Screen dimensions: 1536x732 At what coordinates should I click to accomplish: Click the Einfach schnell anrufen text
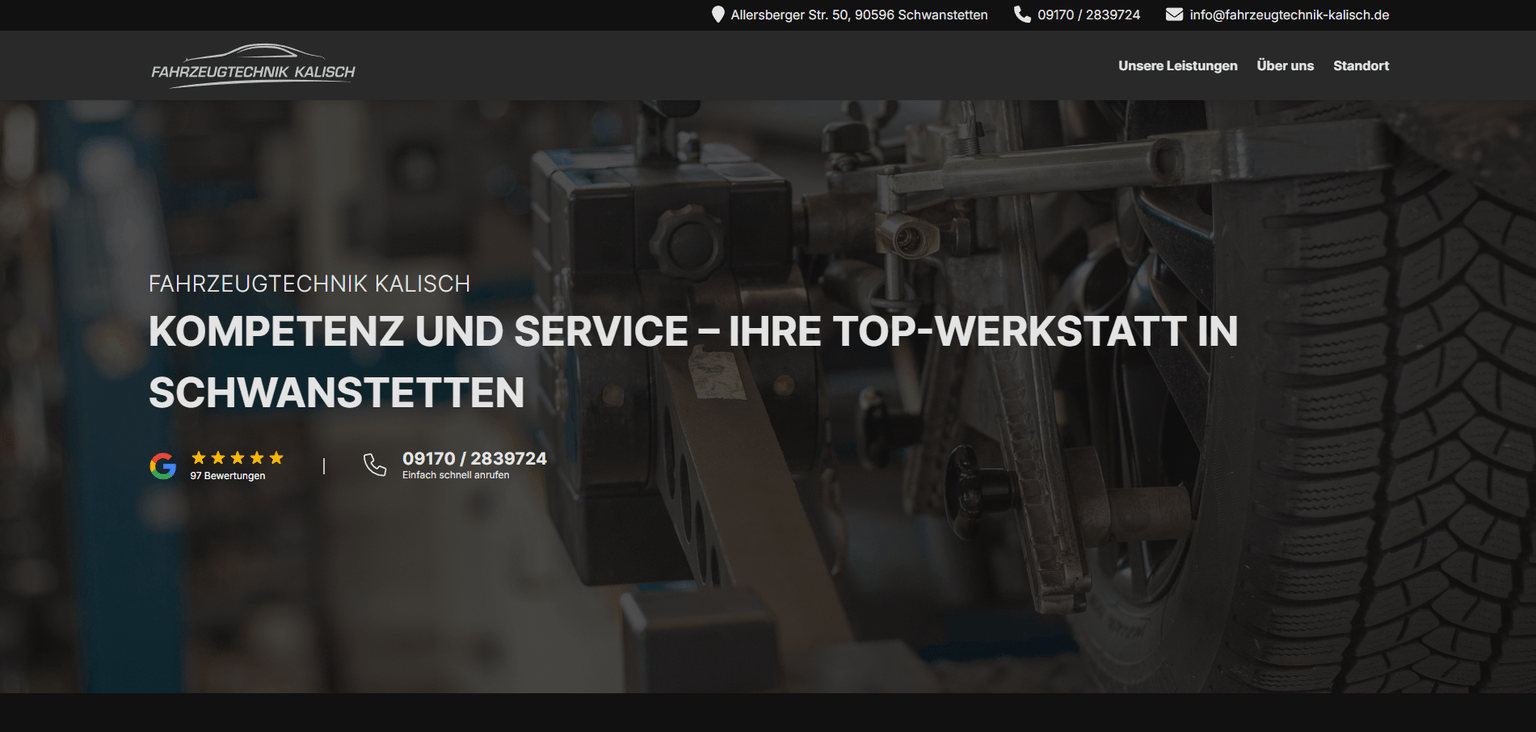pyautogui.click(x=455, y=475)
